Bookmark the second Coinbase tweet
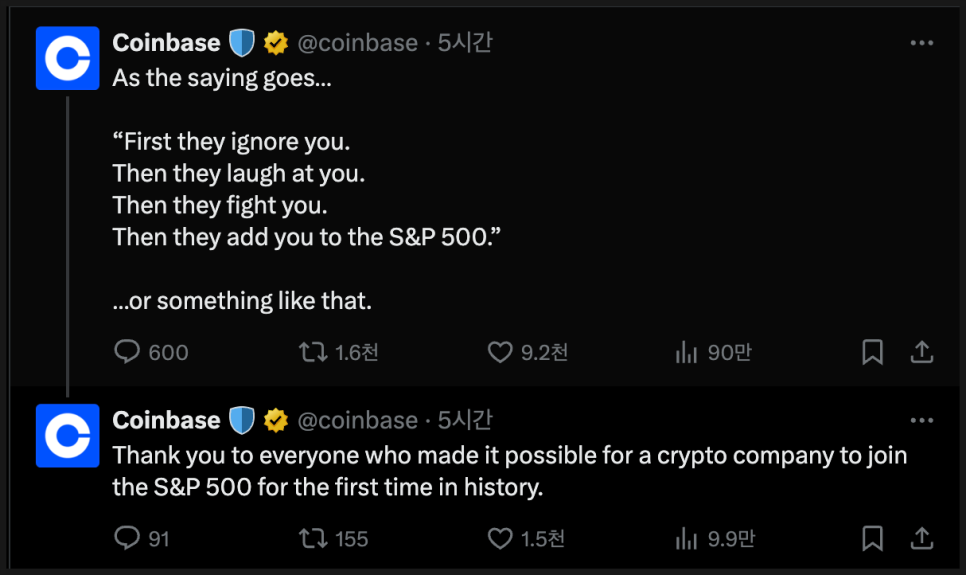The height and width of the screenshot is (575, 966). tap(872, 538)
